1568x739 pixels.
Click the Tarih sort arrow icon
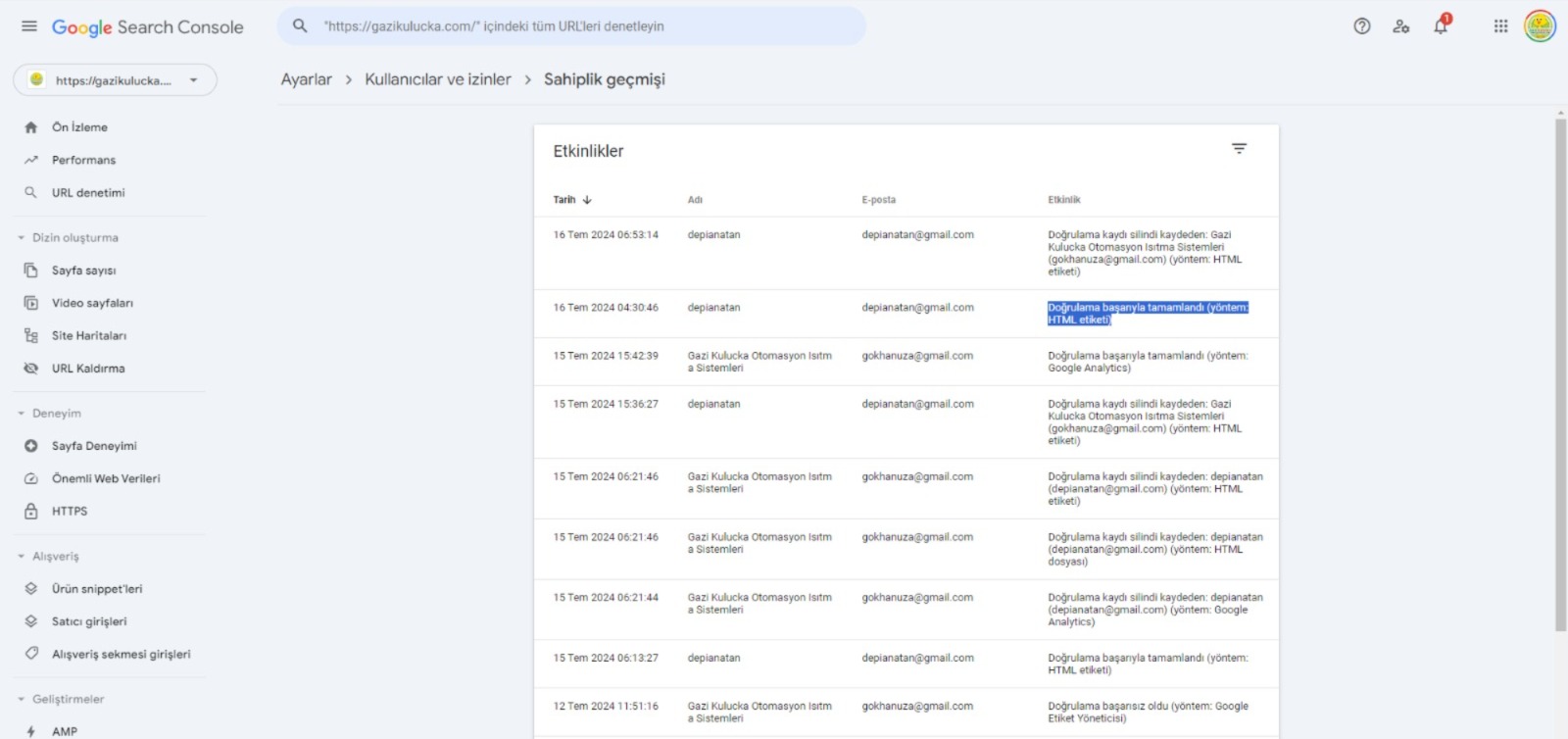(x=587, y=200)
